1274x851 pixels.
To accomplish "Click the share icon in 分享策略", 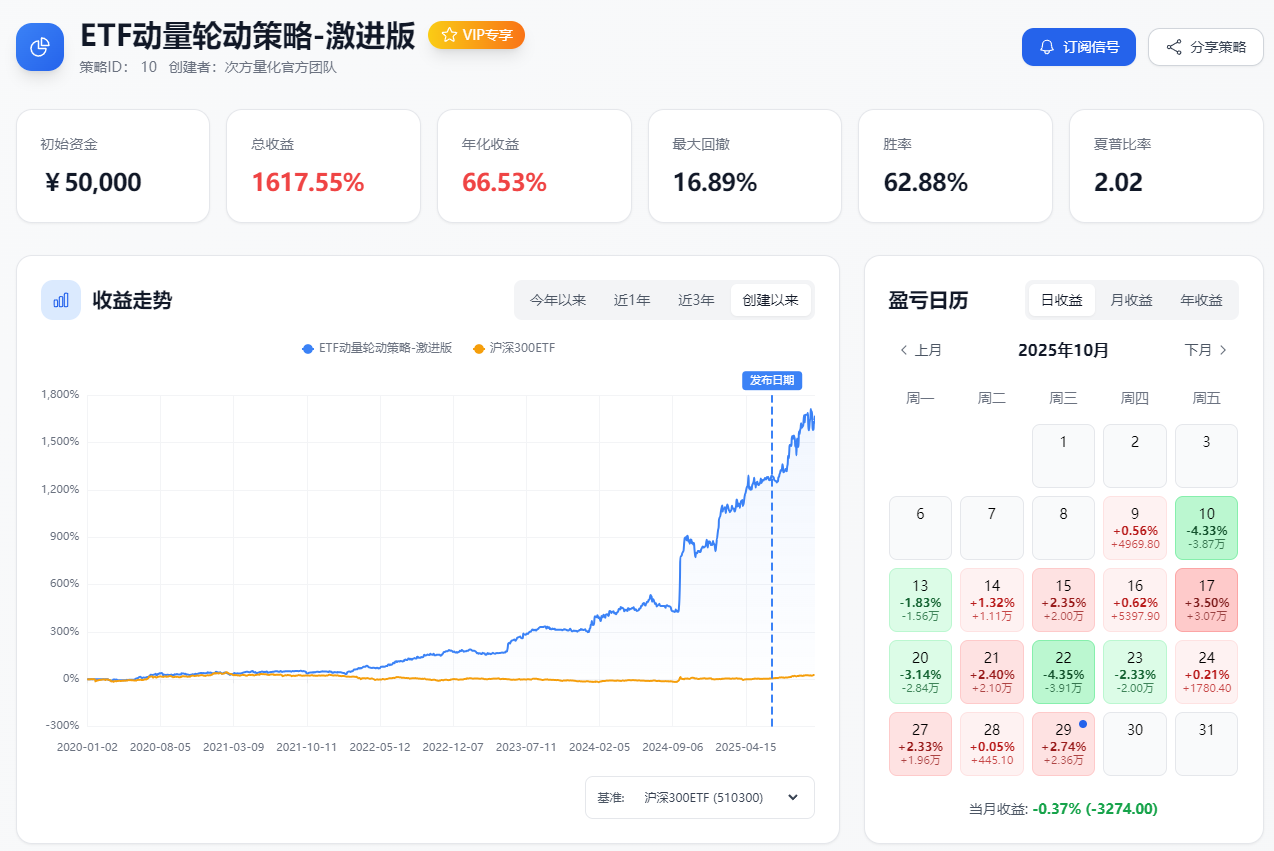I will tap(1174, 47).
